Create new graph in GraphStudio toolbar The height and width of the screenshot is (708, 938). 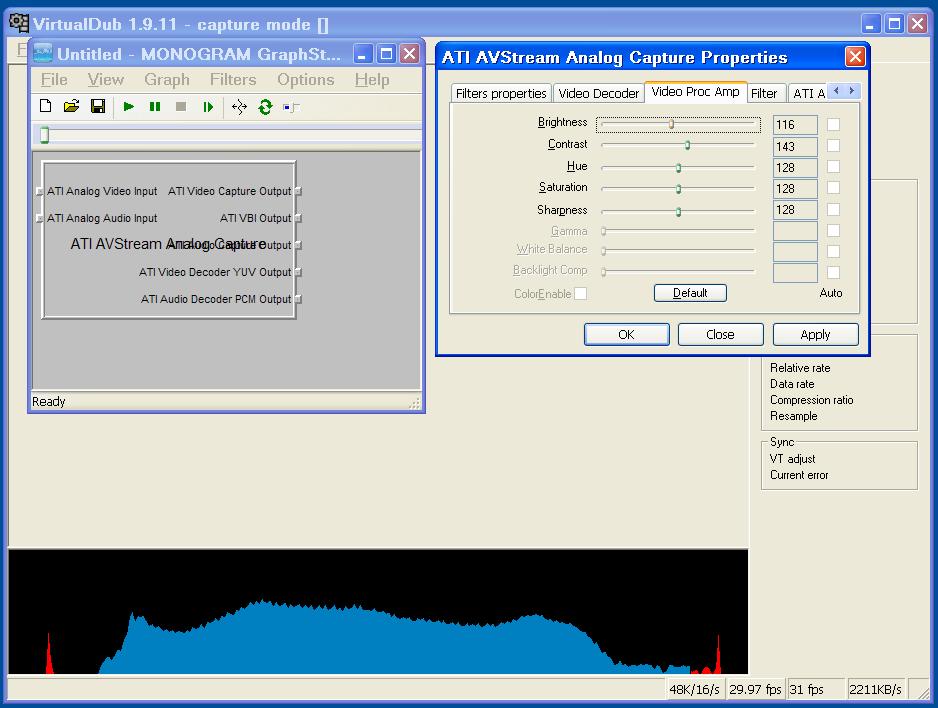[45, 107]
